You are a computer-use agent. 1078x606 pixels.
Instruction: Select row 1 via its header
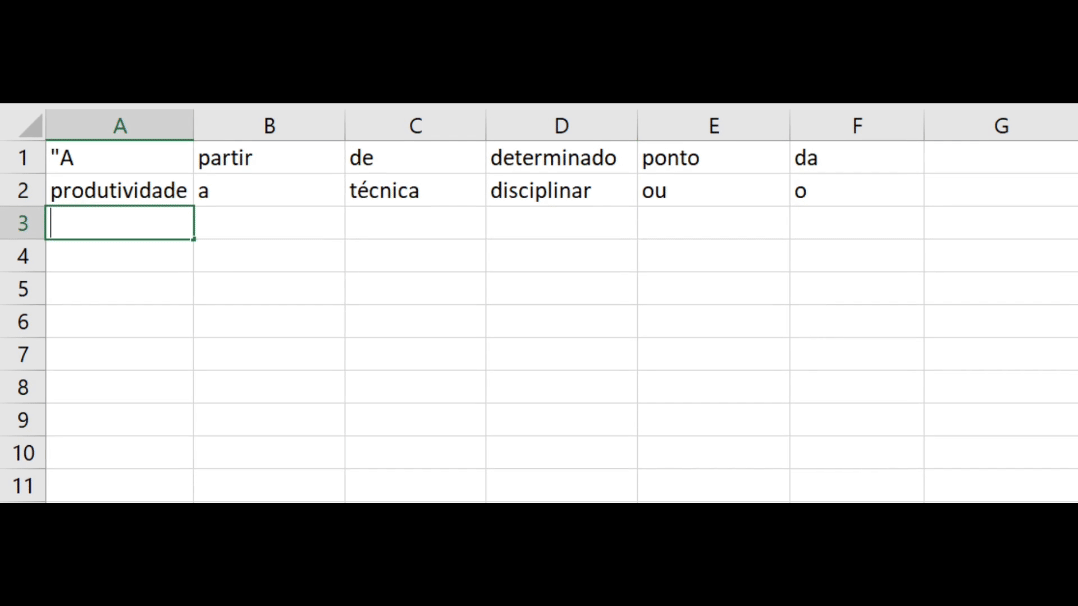pos(23,158)
